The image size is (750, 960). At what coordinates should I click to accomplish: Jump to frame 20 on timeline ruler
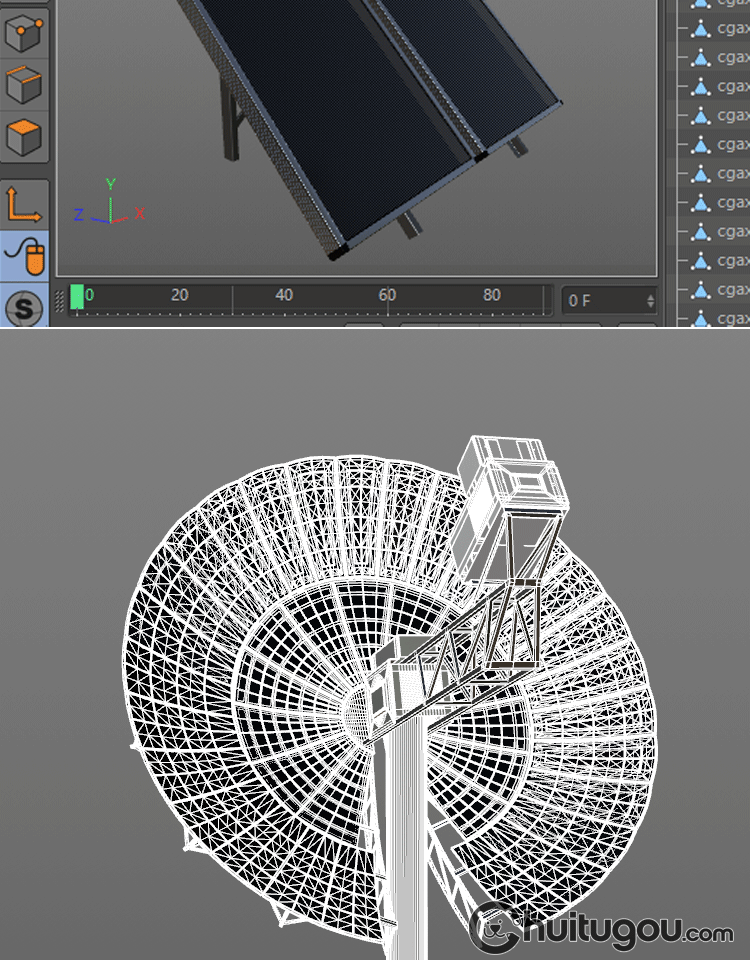[x=180, y=296]
